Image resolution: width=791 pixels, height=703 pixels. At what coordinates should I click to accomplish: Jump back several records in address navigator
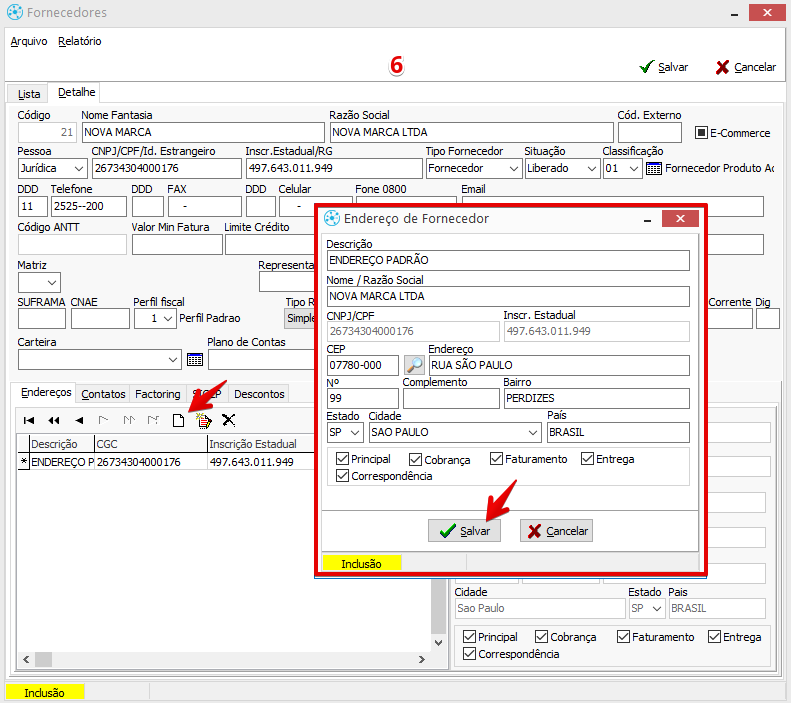[53, 420]
